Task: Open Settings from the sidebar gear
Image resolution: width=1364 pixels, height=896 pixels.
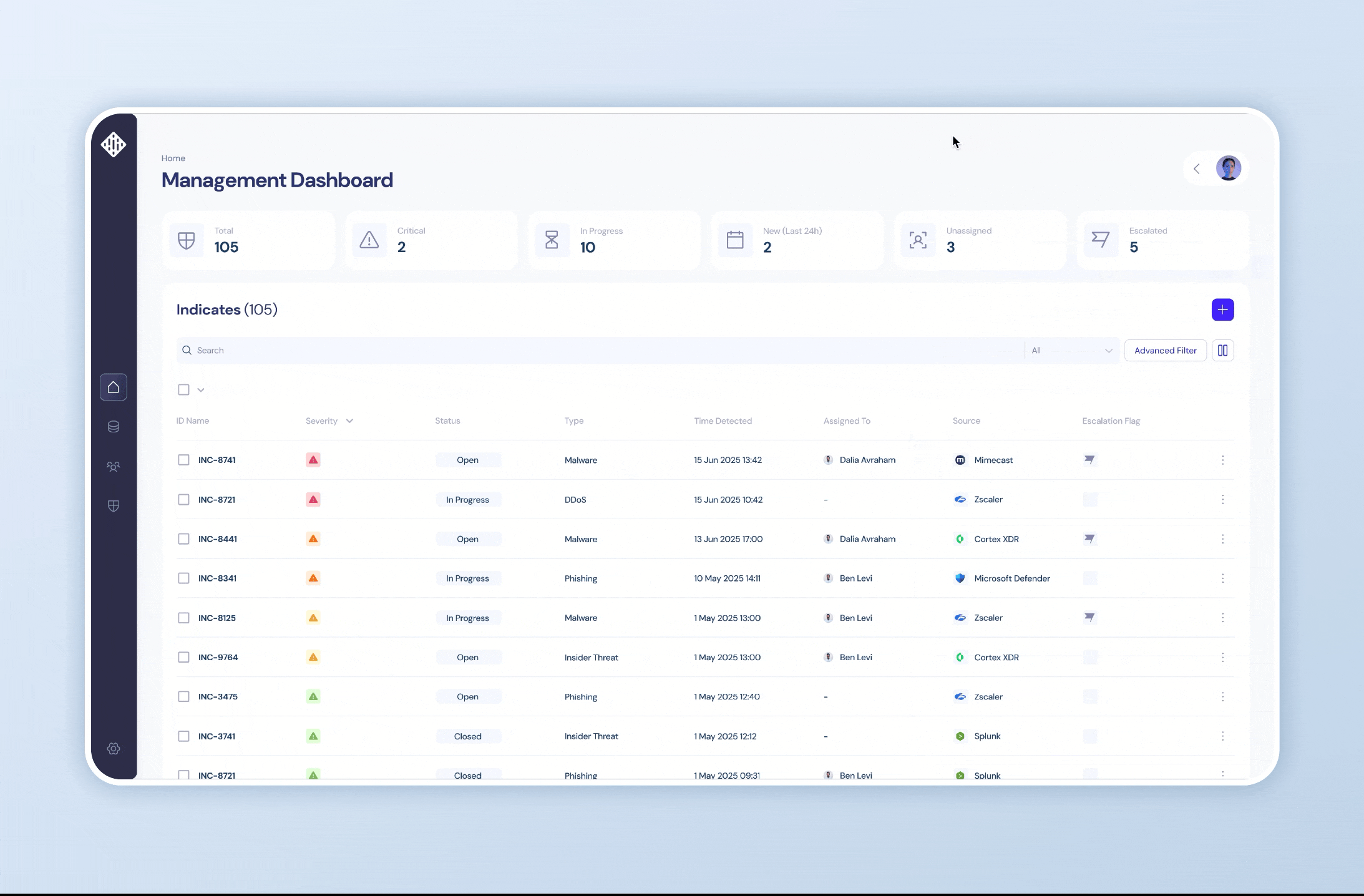Action: coord(114,748)
